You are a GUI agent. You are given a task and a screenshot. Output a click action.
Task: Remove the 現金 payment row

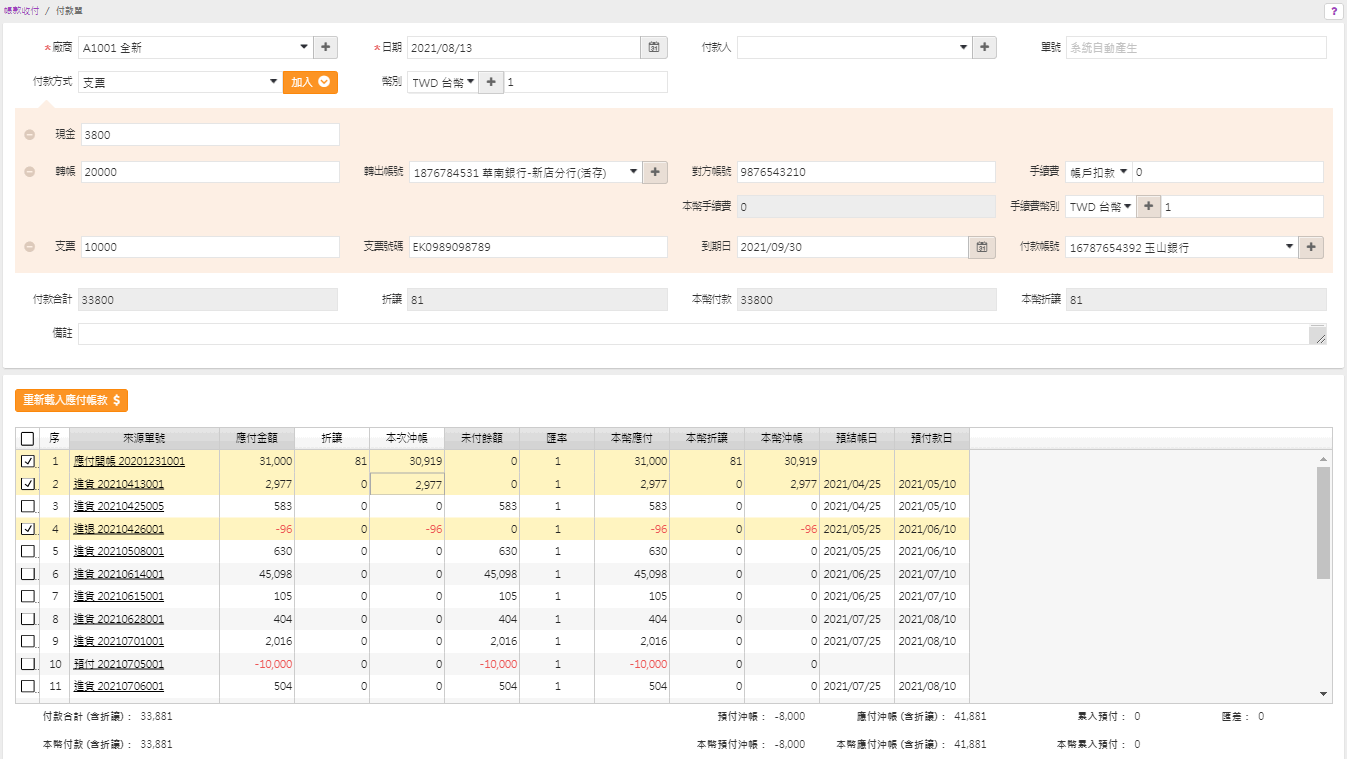(29, 134)
